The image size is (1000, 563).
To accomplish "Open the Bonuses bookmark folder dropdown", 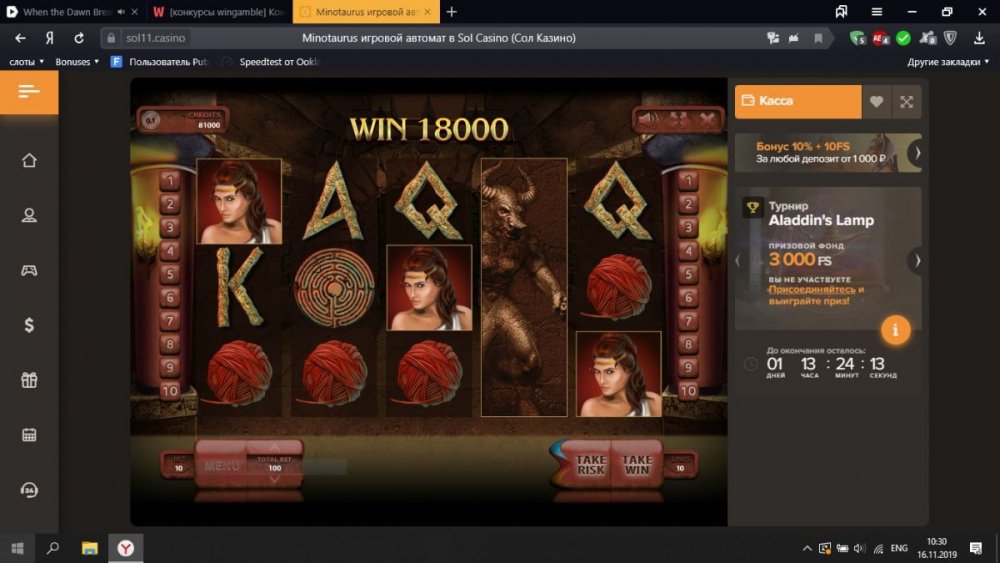I will [x=77, y=62].
